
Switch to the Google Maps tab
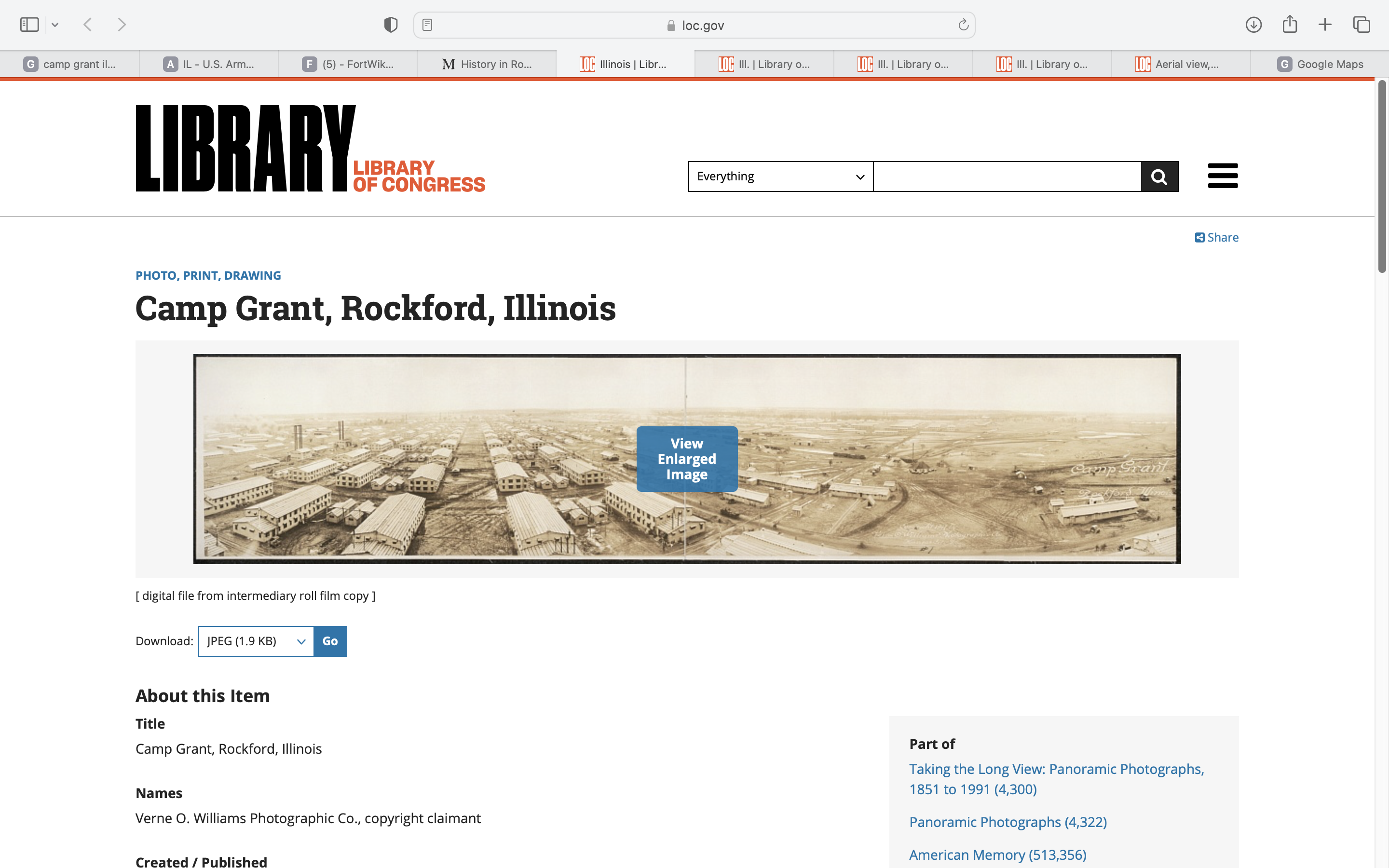tap(1320, 64)
